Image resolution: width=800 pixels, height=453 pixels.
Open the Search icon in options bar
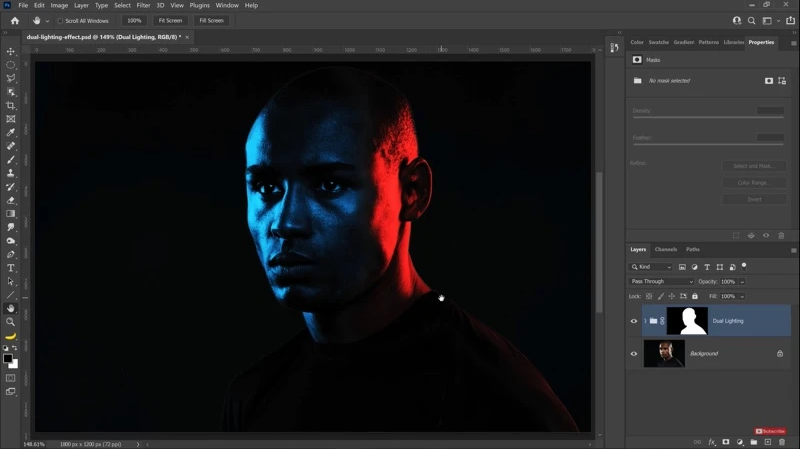(x=752, y=20)
